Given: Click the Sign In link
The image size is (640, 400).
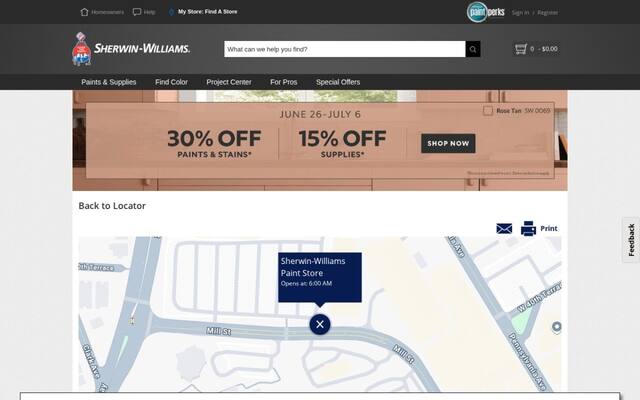Looking at the screenshot, I should 520,13.
